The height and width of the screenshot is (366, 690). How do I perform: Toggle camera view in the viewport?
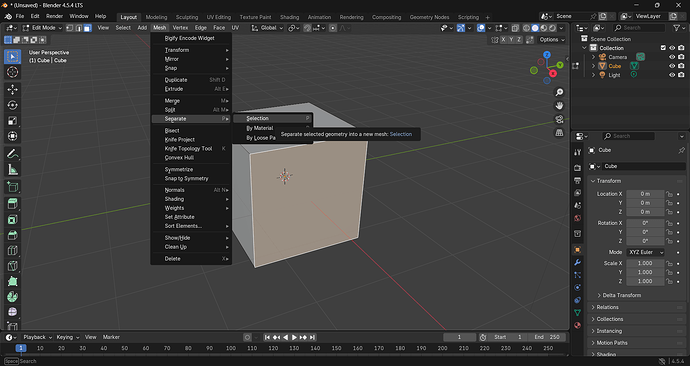pos(559,119)
